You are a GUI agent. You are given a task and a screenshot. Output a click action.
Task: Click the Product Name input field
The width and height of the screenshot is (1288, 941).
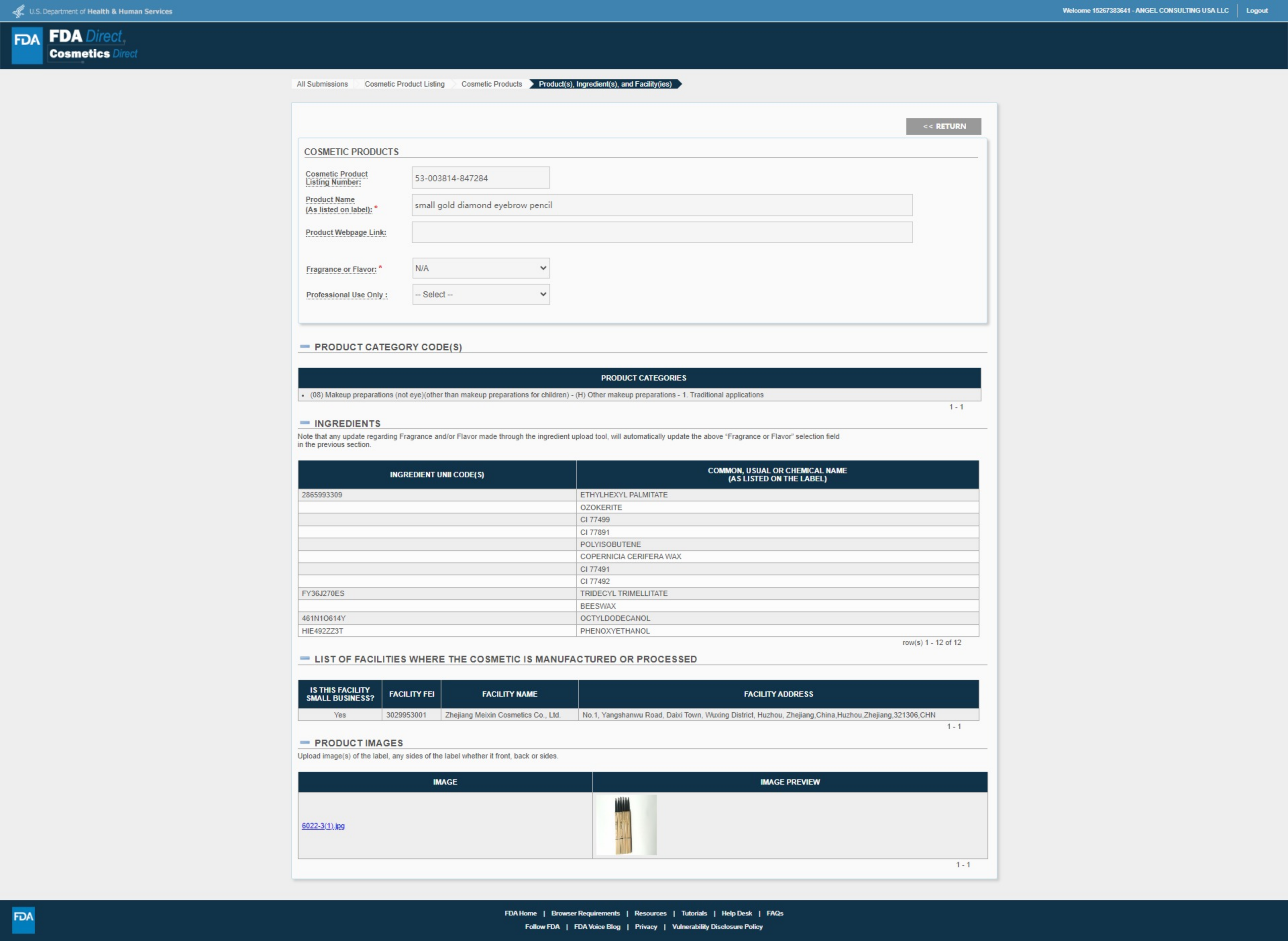(x=661, y=205)
